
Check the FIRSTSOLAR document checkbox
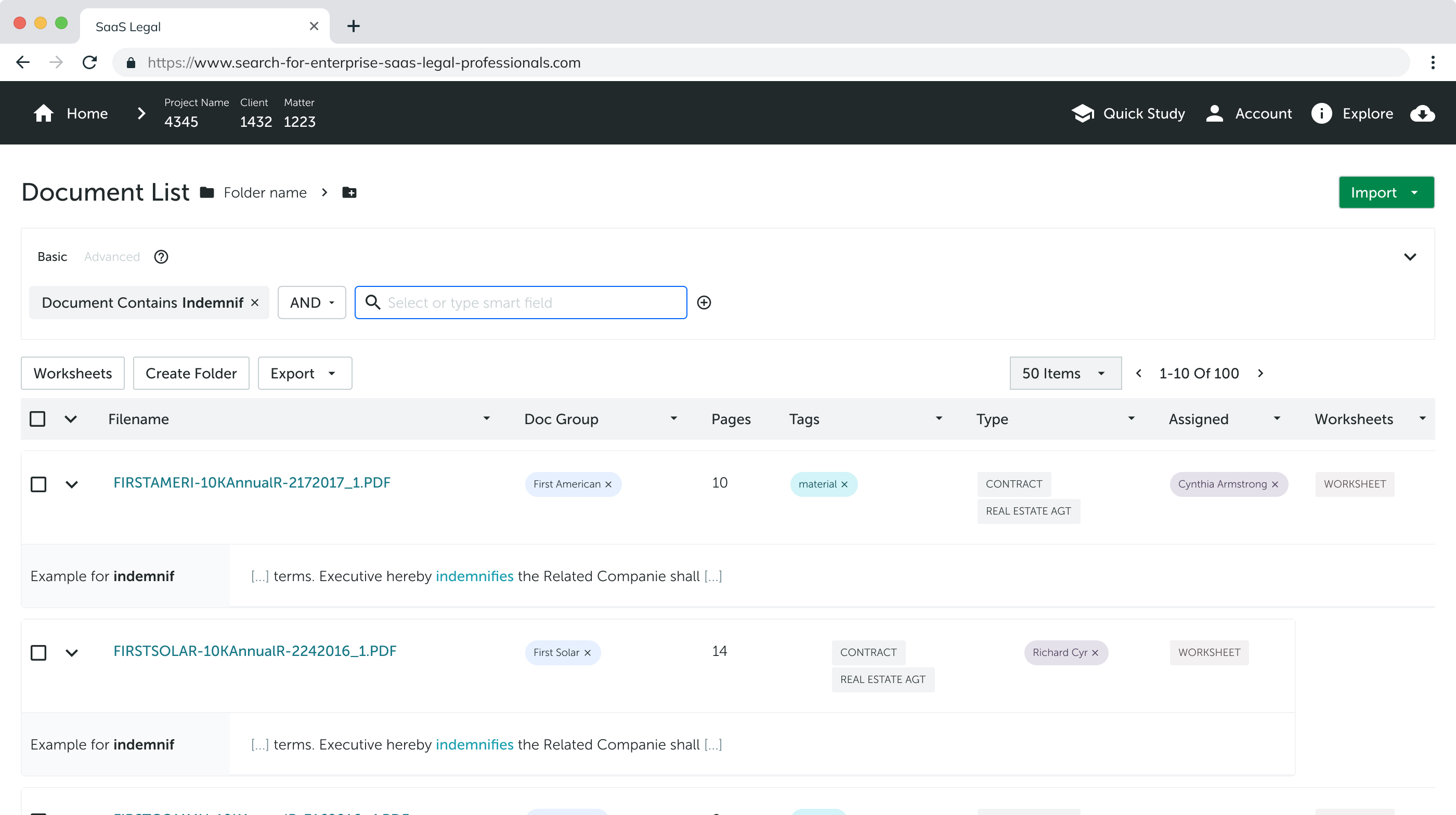coord(38,653)
